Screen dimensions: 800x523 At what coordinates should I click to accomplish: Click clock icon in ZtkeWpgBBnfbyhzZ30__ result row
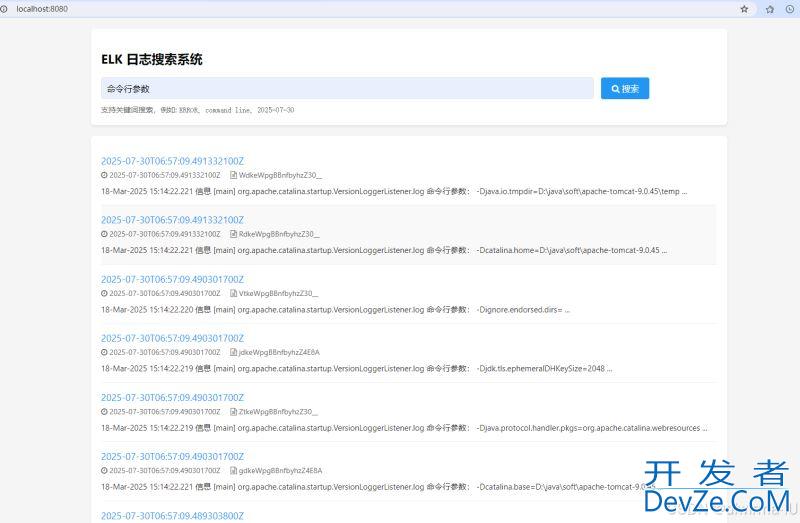[x=104, y=412]
